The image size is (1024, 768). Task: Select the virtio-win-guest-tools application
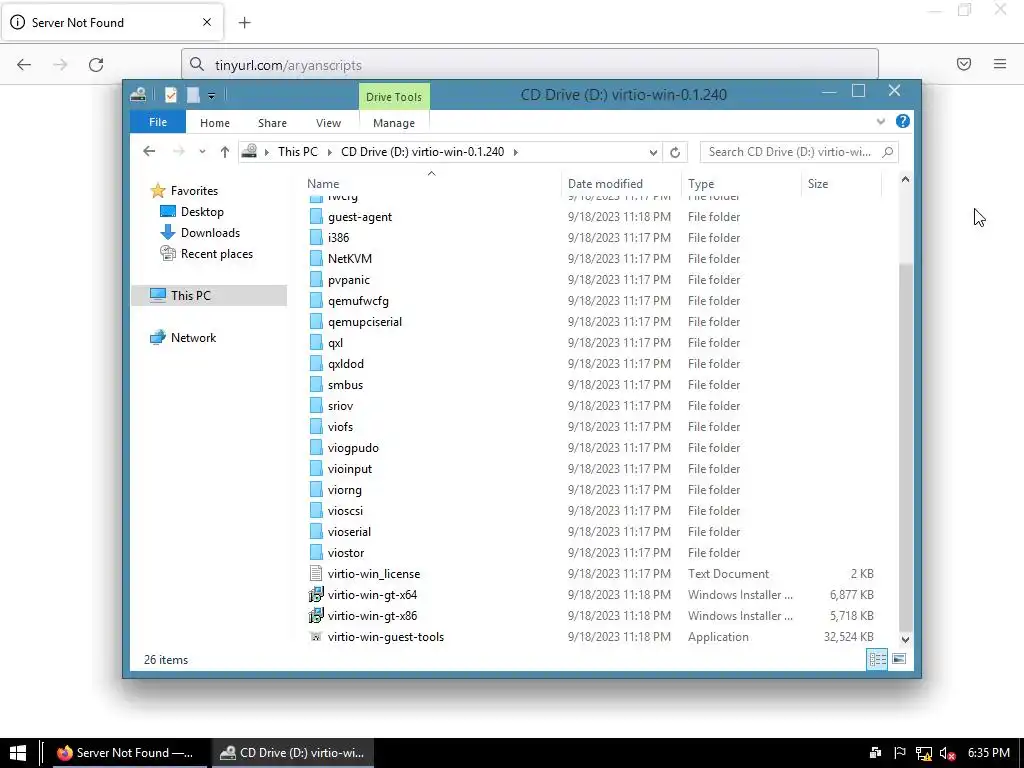385,637
